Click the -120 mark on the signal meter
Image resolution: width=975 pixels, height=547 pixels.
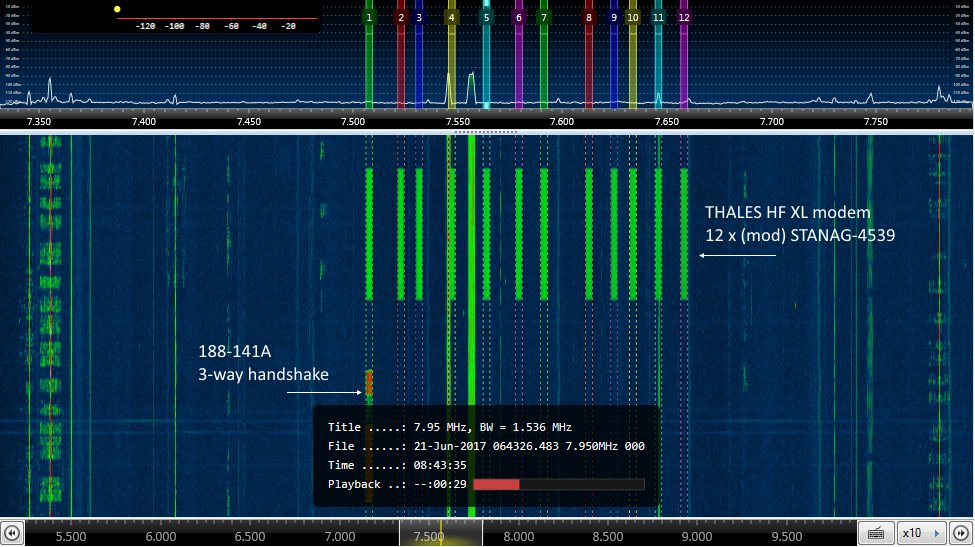click(x=145, y=26)
